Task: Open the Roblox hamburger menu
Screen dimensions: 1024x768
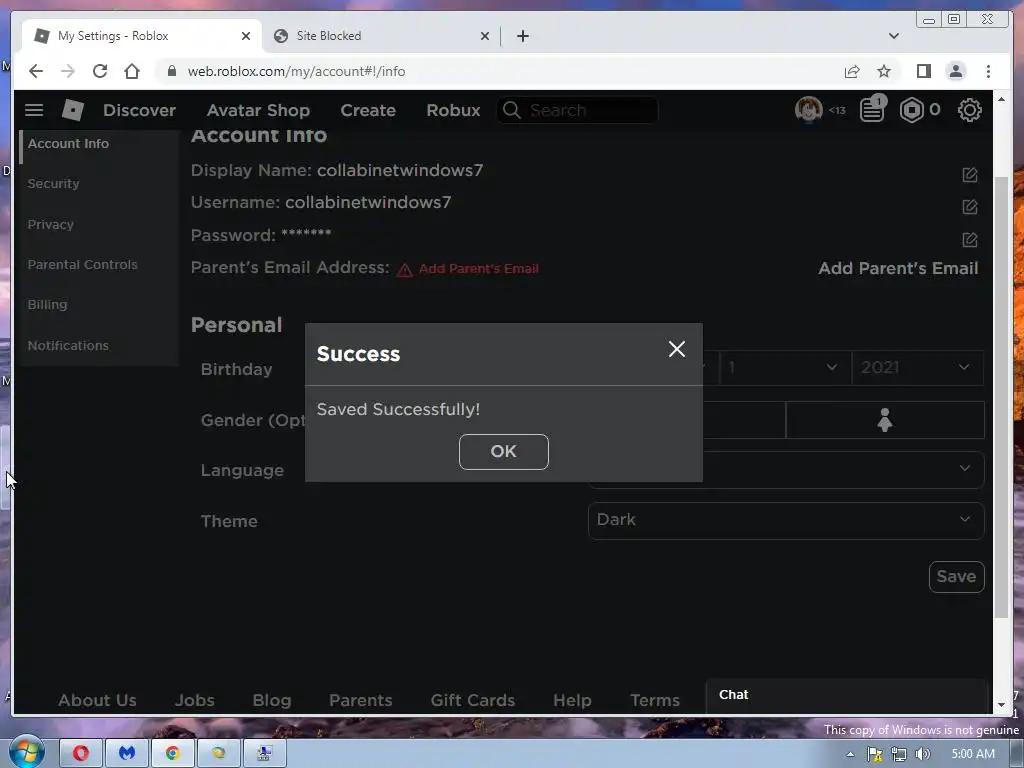Action: pos(34,110)
